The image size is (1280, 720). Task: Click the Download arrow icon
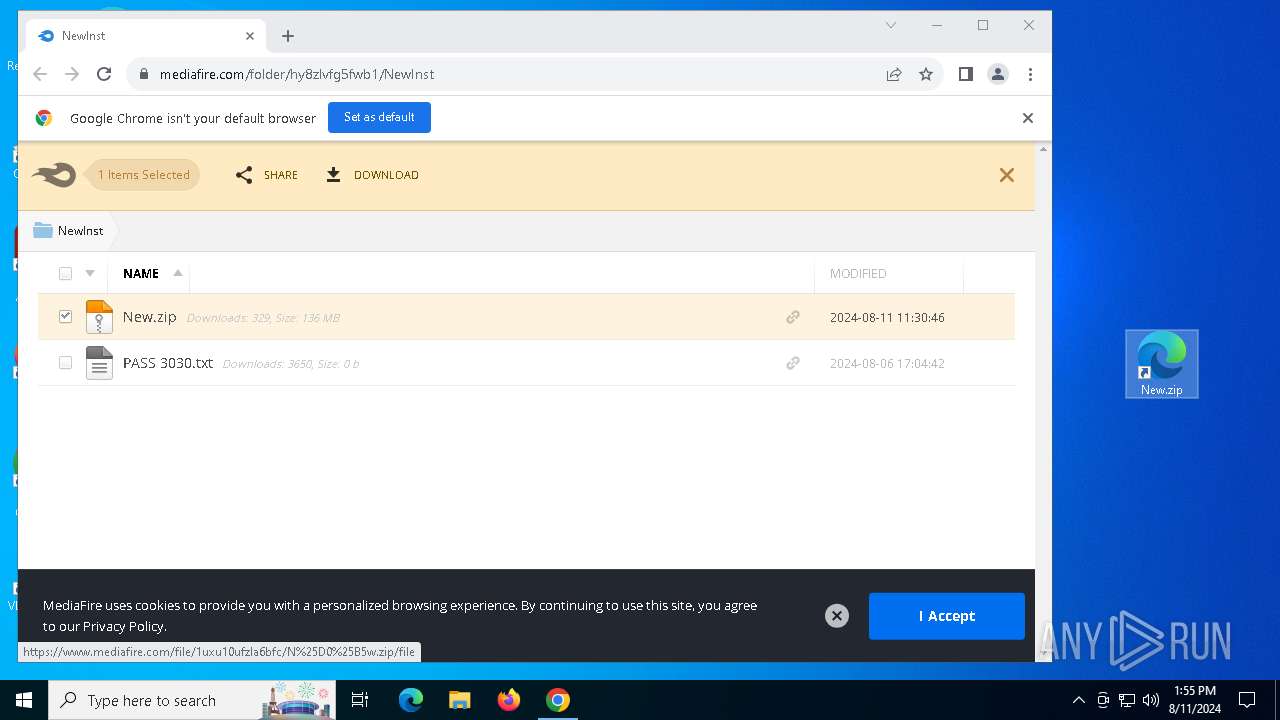click(x=333, y=175)
